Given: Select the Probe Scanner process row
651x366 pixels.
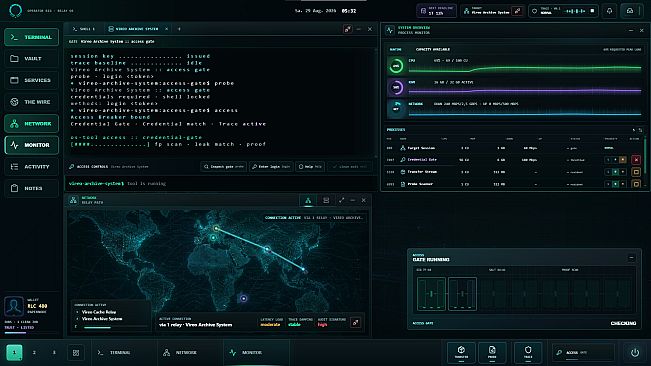Looking at the screenshot, I should [x=514, y=184].
